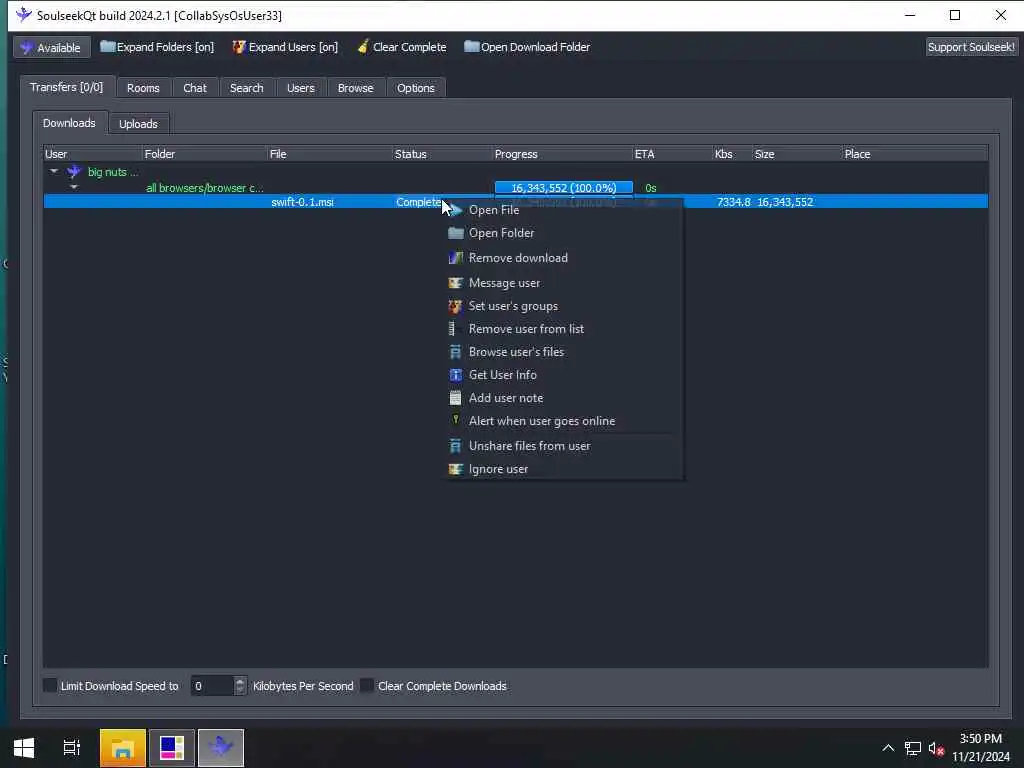Sort by Size column header
This screenshot has height=768, width=1024.
[x=797, y=154]
